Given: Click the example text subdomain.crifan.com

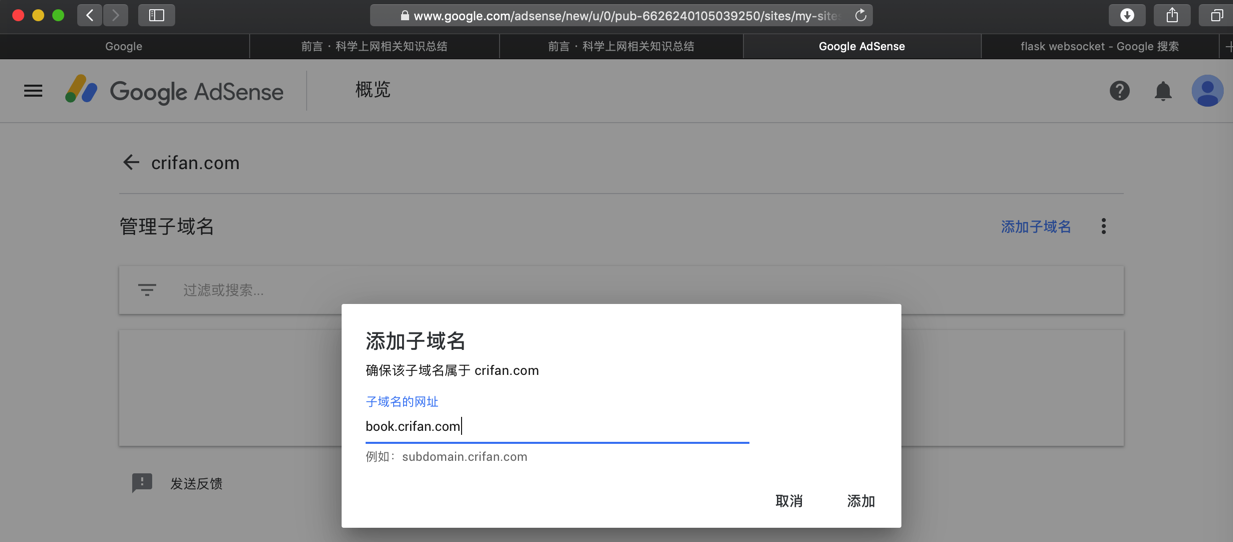Looking at the screenshot, I should [464, 457].
